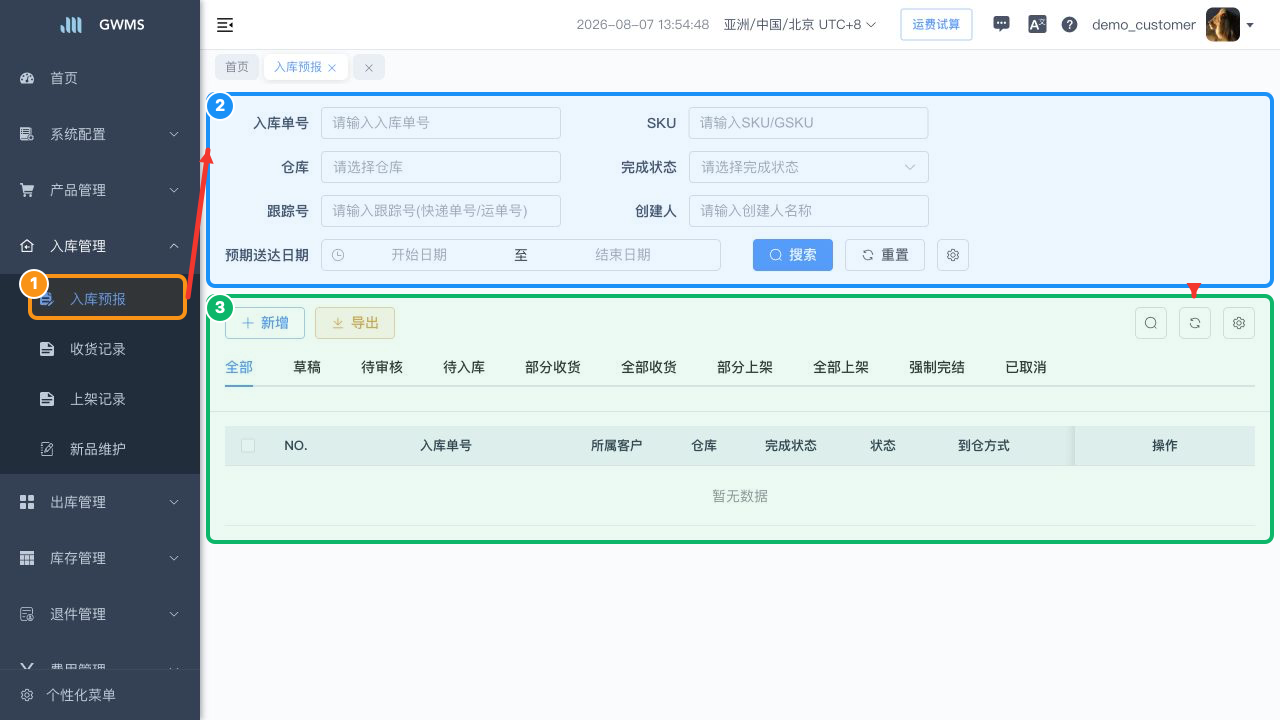Click the 搜索 button

point(793,255)
